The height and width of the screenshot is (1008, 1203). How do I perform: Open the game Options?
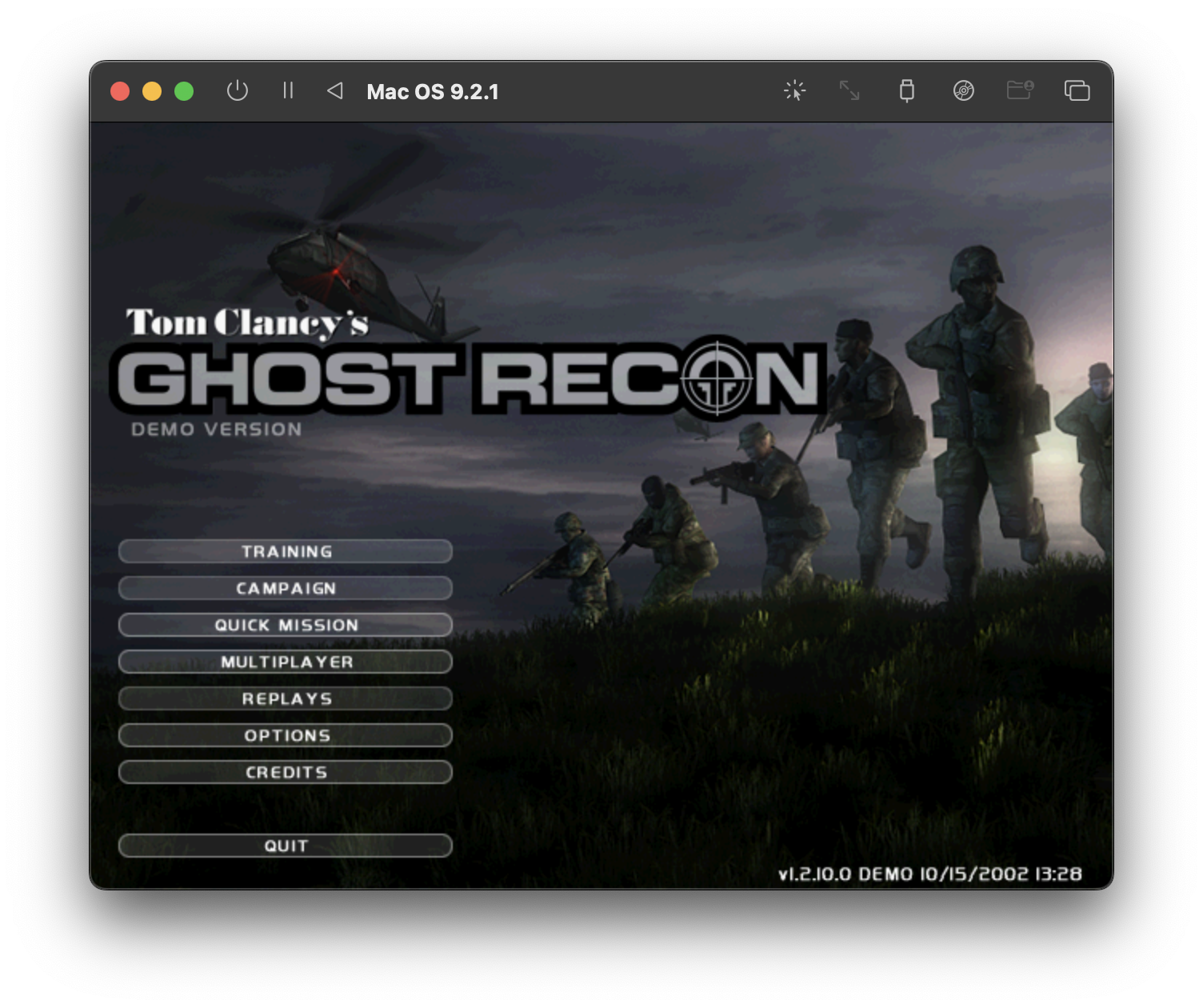click(x=286, y=735)
